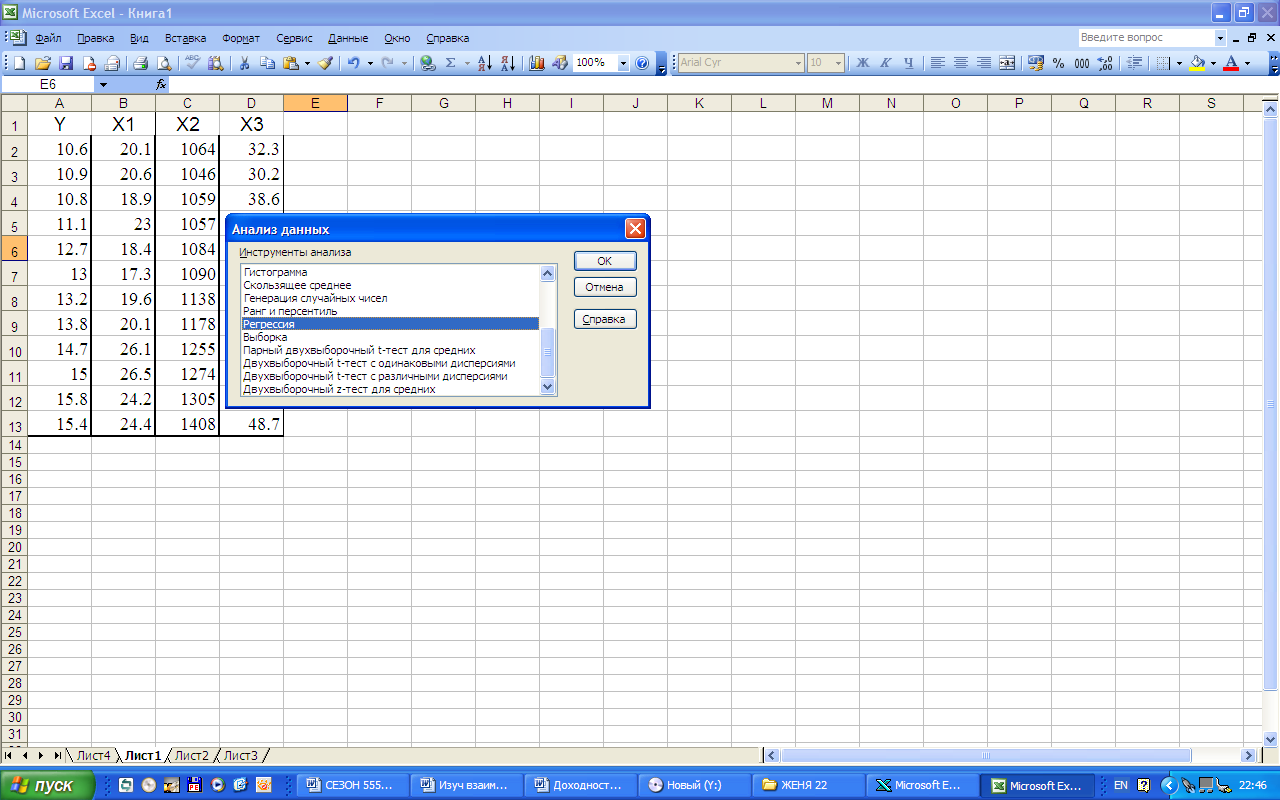
Task: Sort descending with the Z-A icon
Action: click(x=508, y=63)
